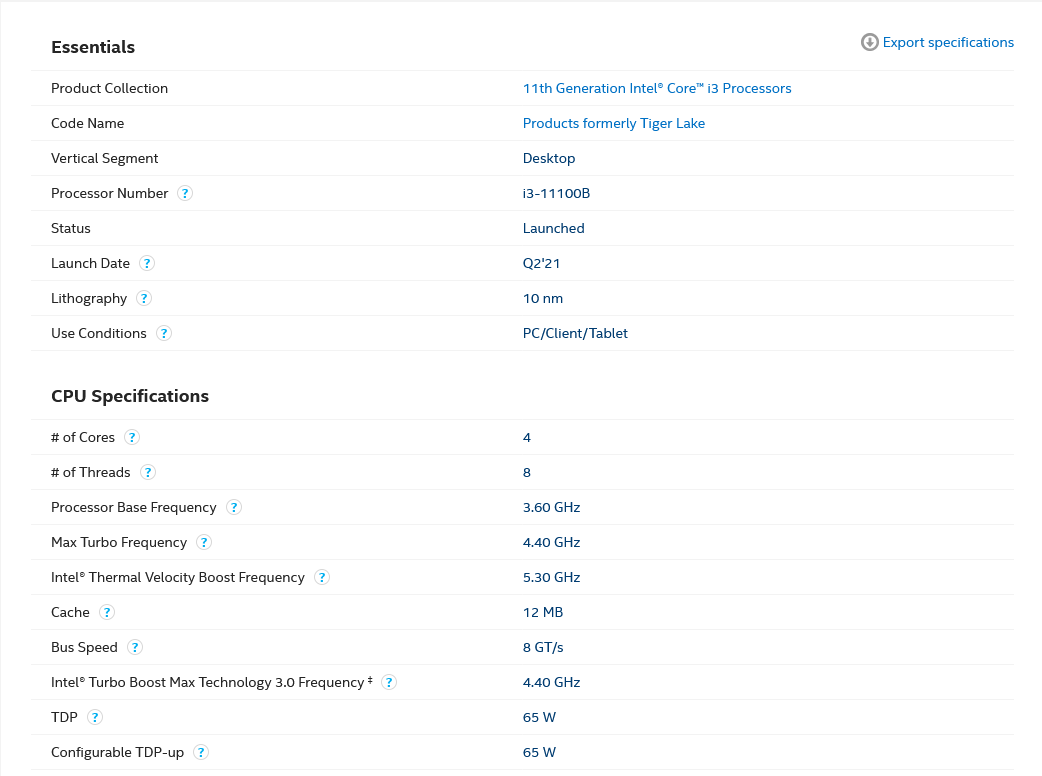Click the Export specifications download icon
The height and width of the screenshot is (776, 1042).
coord(870,42)
